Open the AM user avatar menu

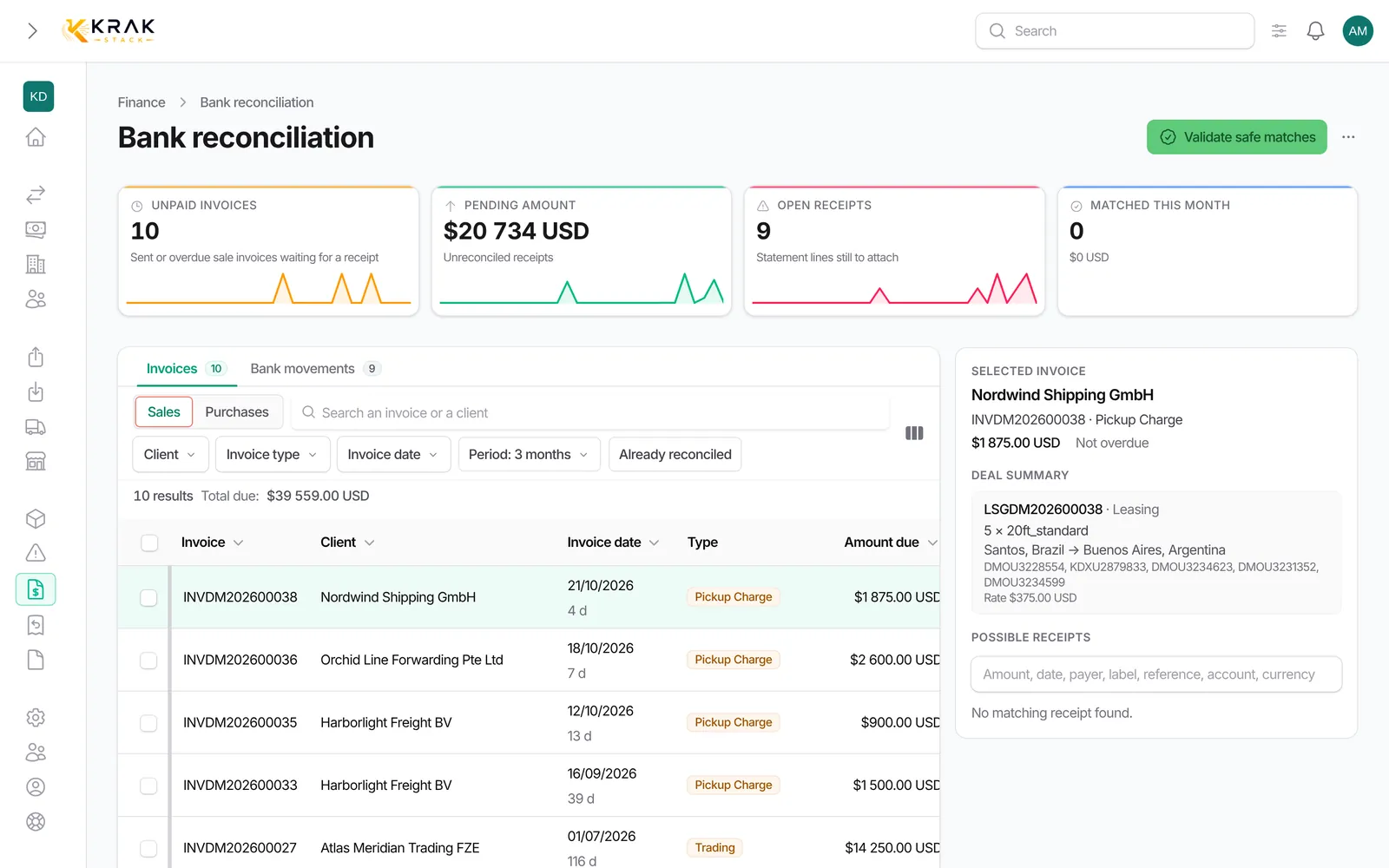(x=1358, y=31)
